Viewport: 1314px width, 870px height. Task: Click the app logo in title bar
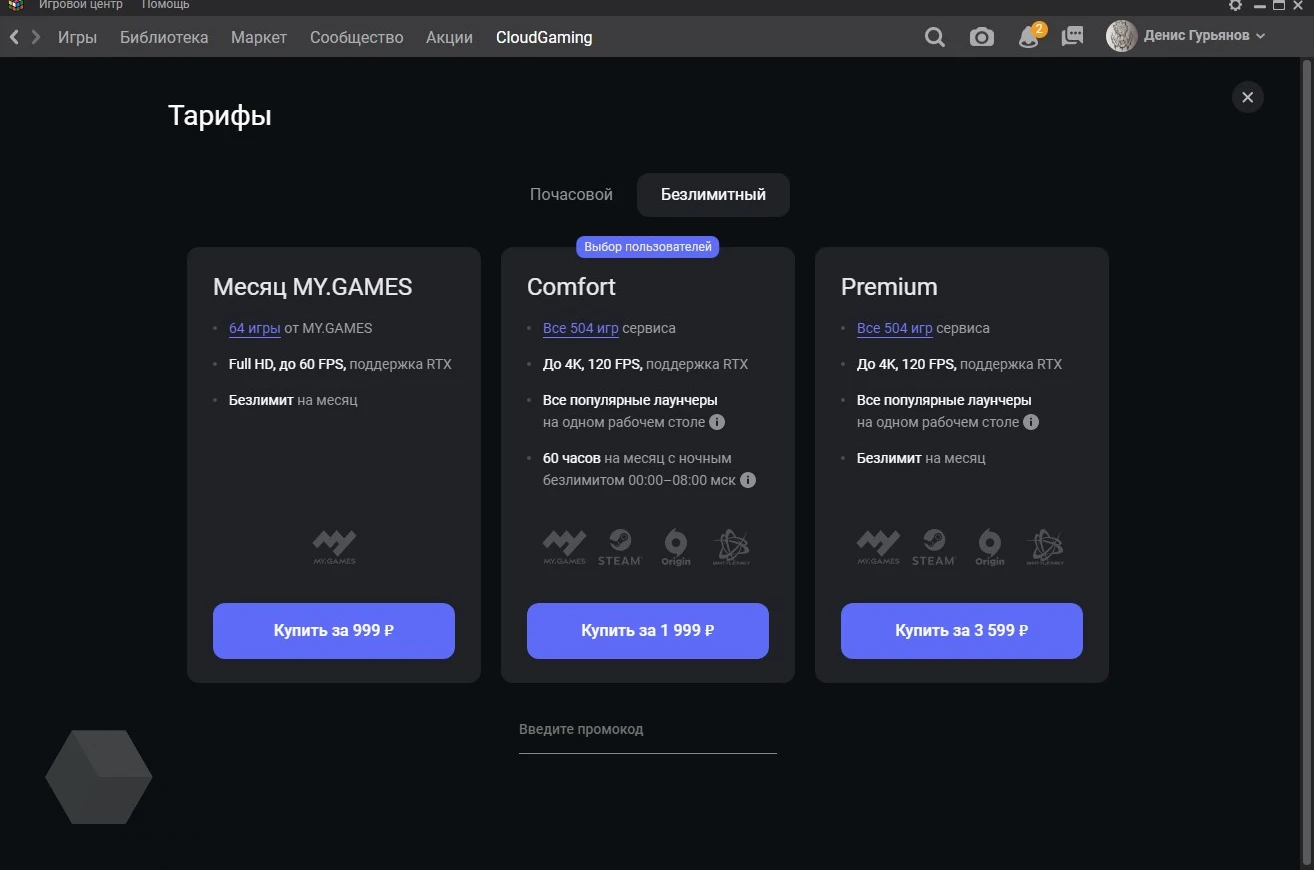click(x=14, y=5)
